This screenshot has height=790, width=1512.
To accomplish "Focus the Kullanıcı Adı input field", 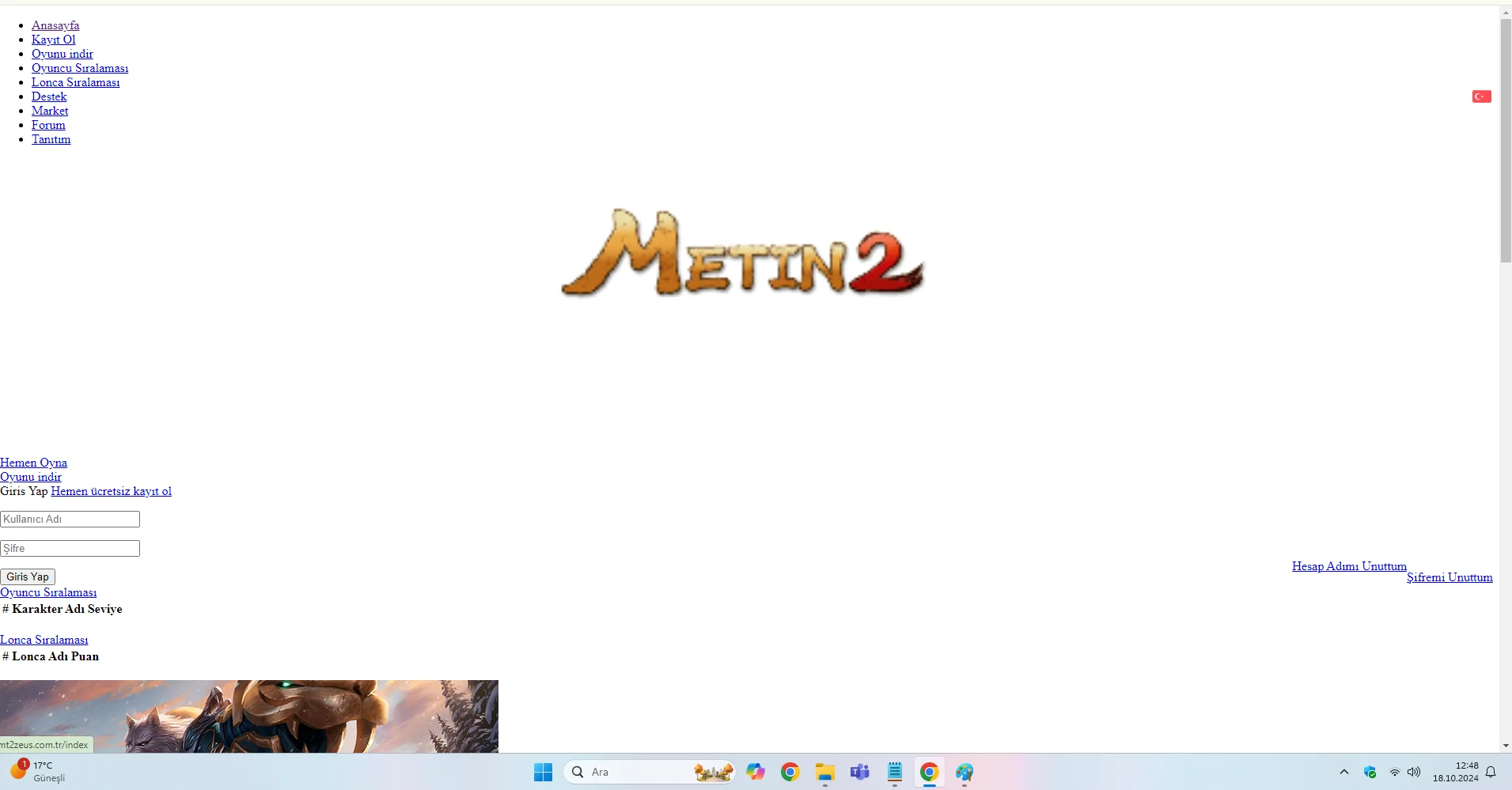I will [x=70, y=519].
